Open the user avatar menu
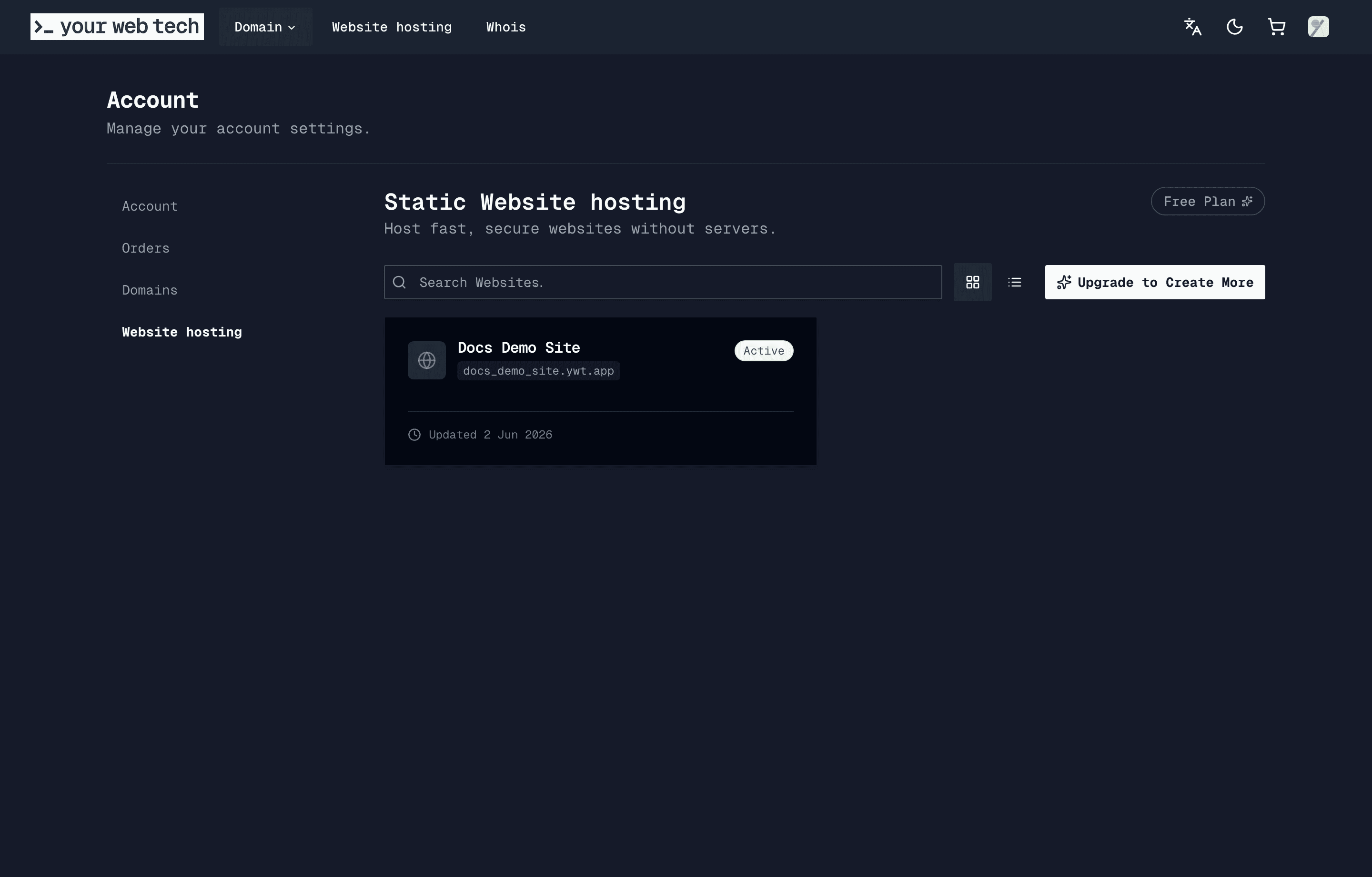The height and width of the screenshot is (877, 1372). coord(1319,27)
